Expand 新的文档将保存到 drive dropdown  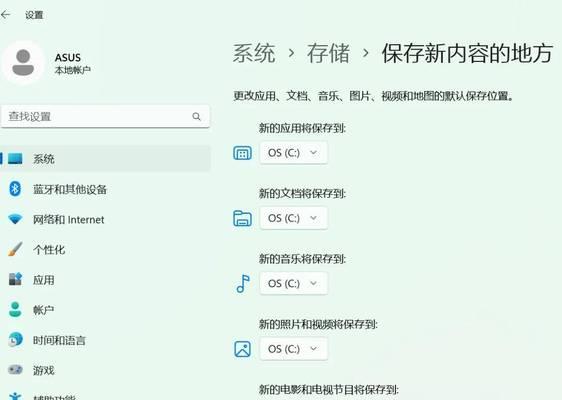293,218
